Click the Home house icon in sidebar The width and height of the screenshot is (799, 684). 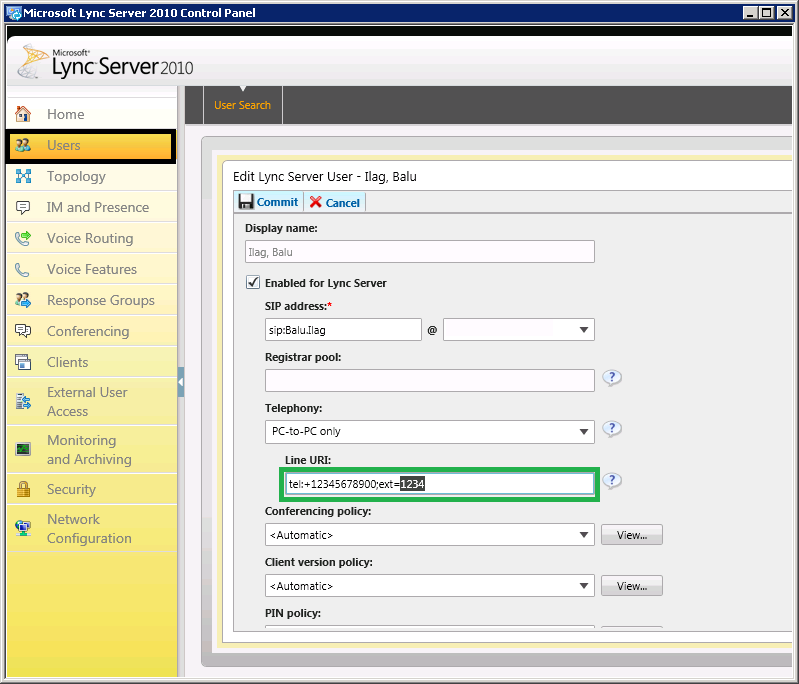(23, 114)
